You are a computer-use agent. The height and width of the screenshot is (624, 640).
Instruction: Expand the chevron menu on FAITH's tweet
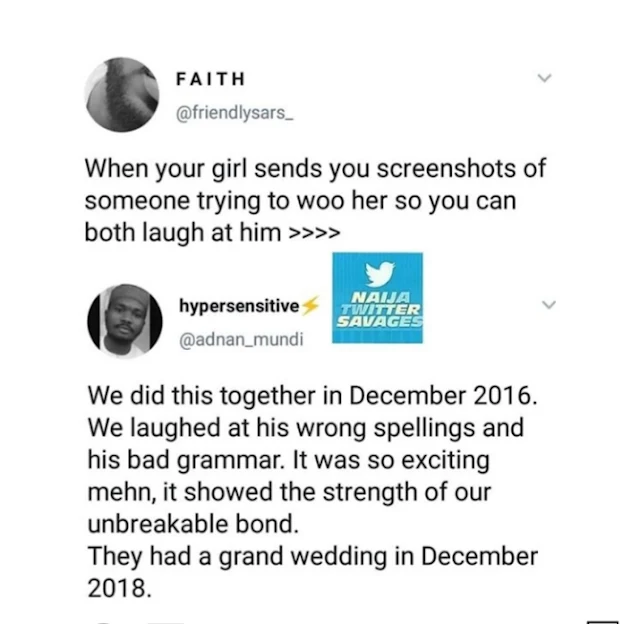pyautogui.click(x=544, y=78)
